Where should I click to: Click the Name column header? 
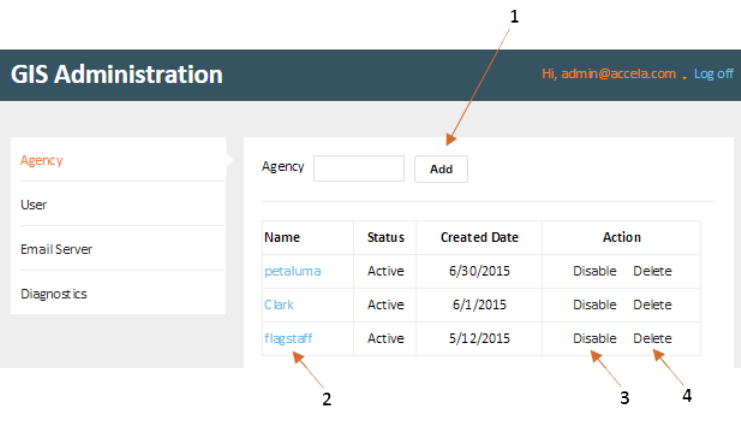coord(282,238)
